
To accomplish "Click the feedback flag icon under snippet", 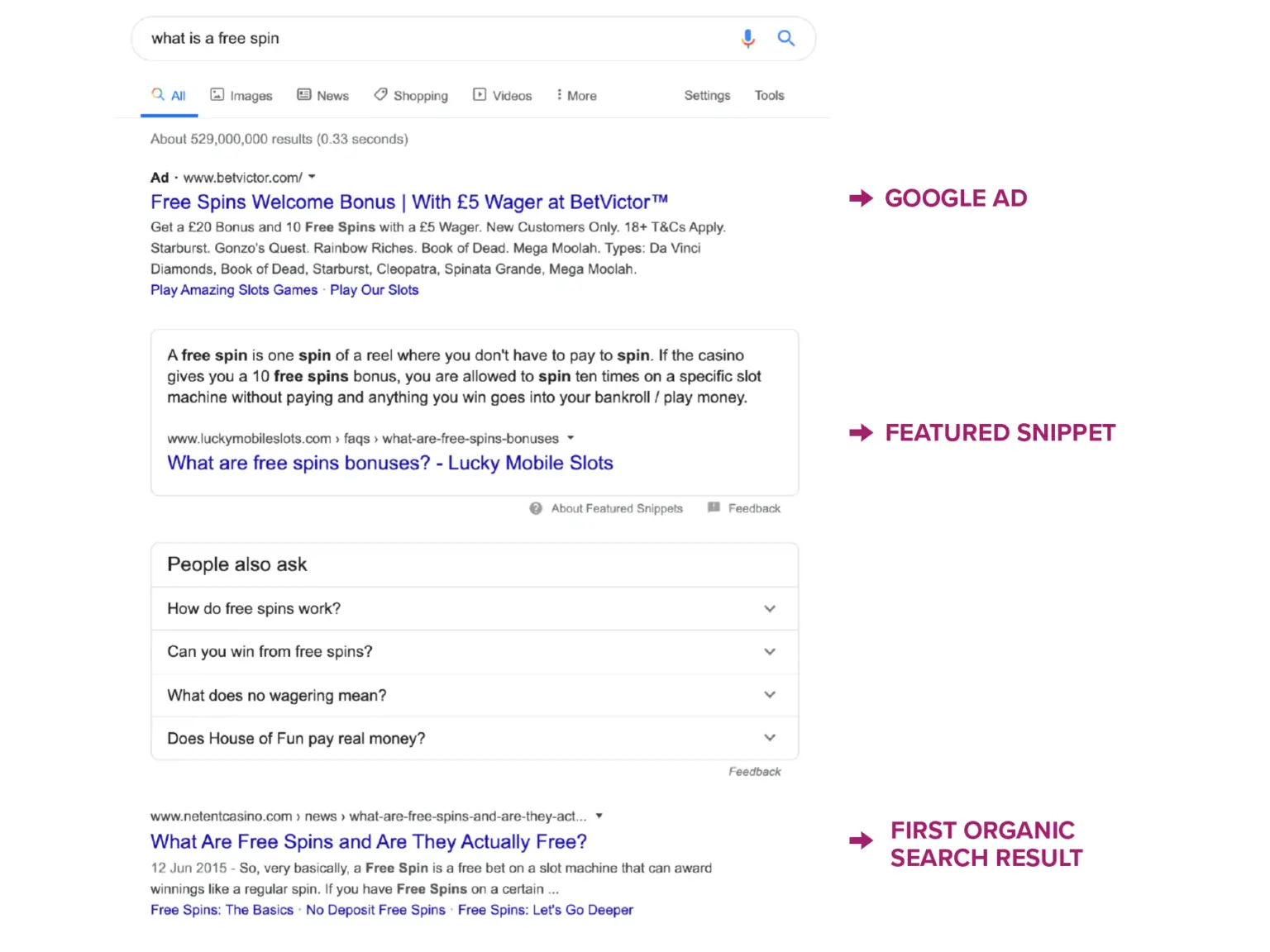I will (714, 507).
